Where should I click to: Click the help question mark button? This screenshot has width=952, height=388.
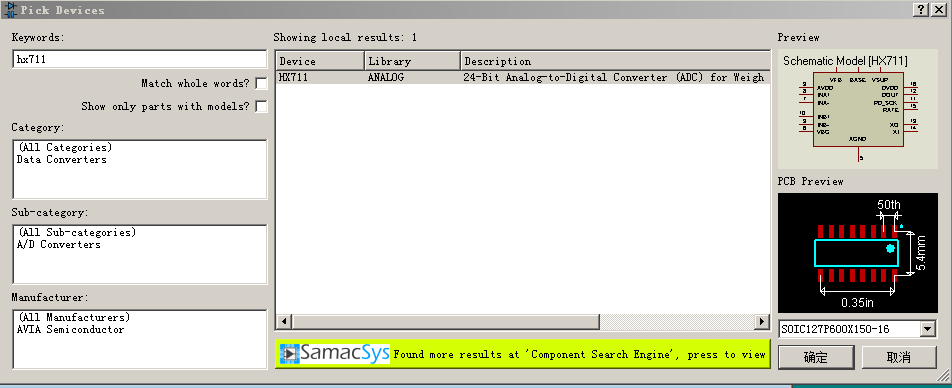922,9
